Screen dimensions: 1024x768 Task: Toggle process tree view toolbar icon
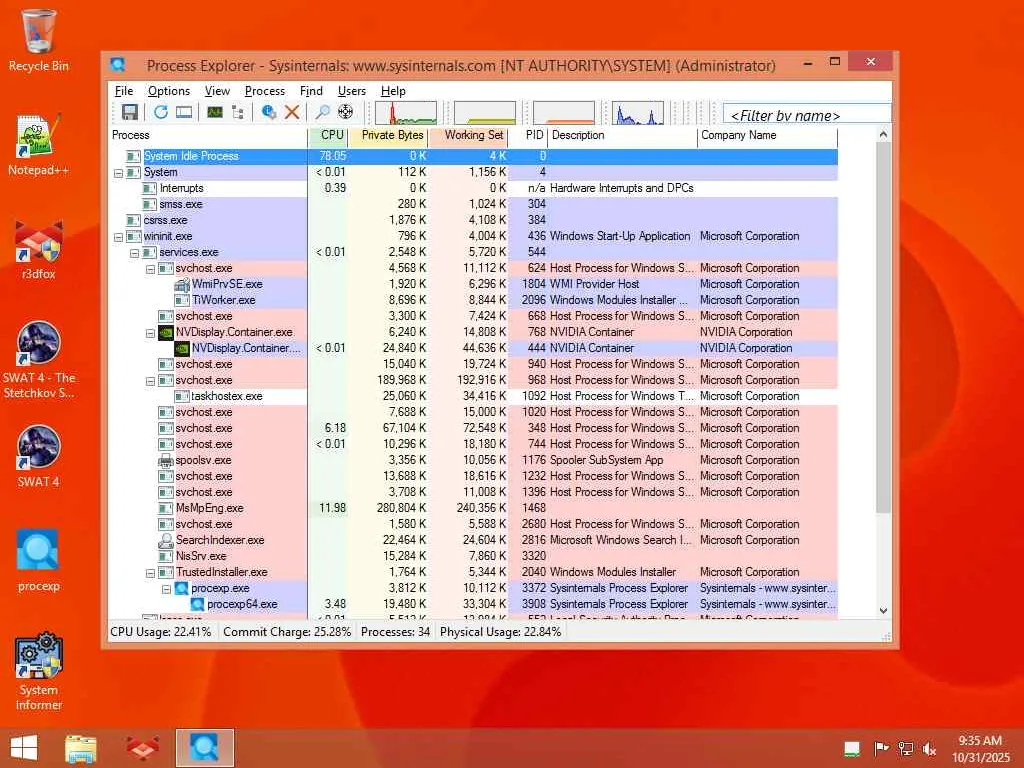click(238, 112)
